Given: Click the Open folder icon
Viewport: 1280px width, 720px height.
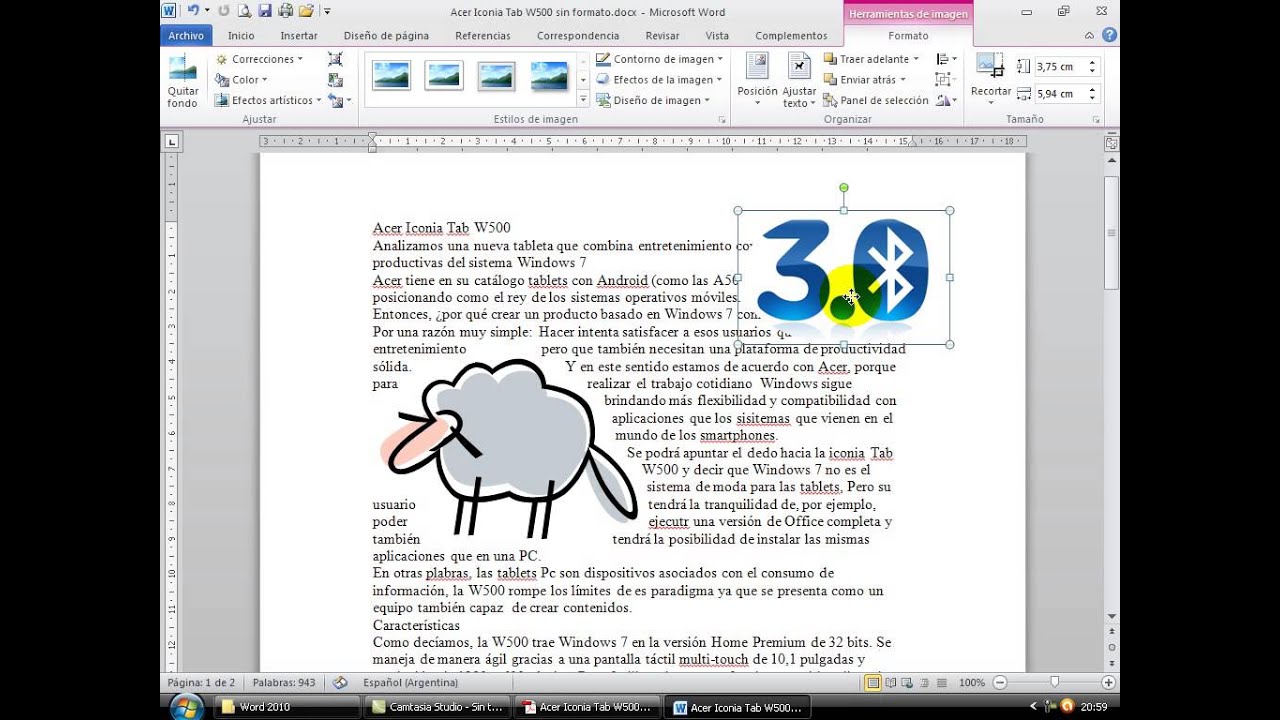Looking at the screenshot, I should [x=306, y=11].
